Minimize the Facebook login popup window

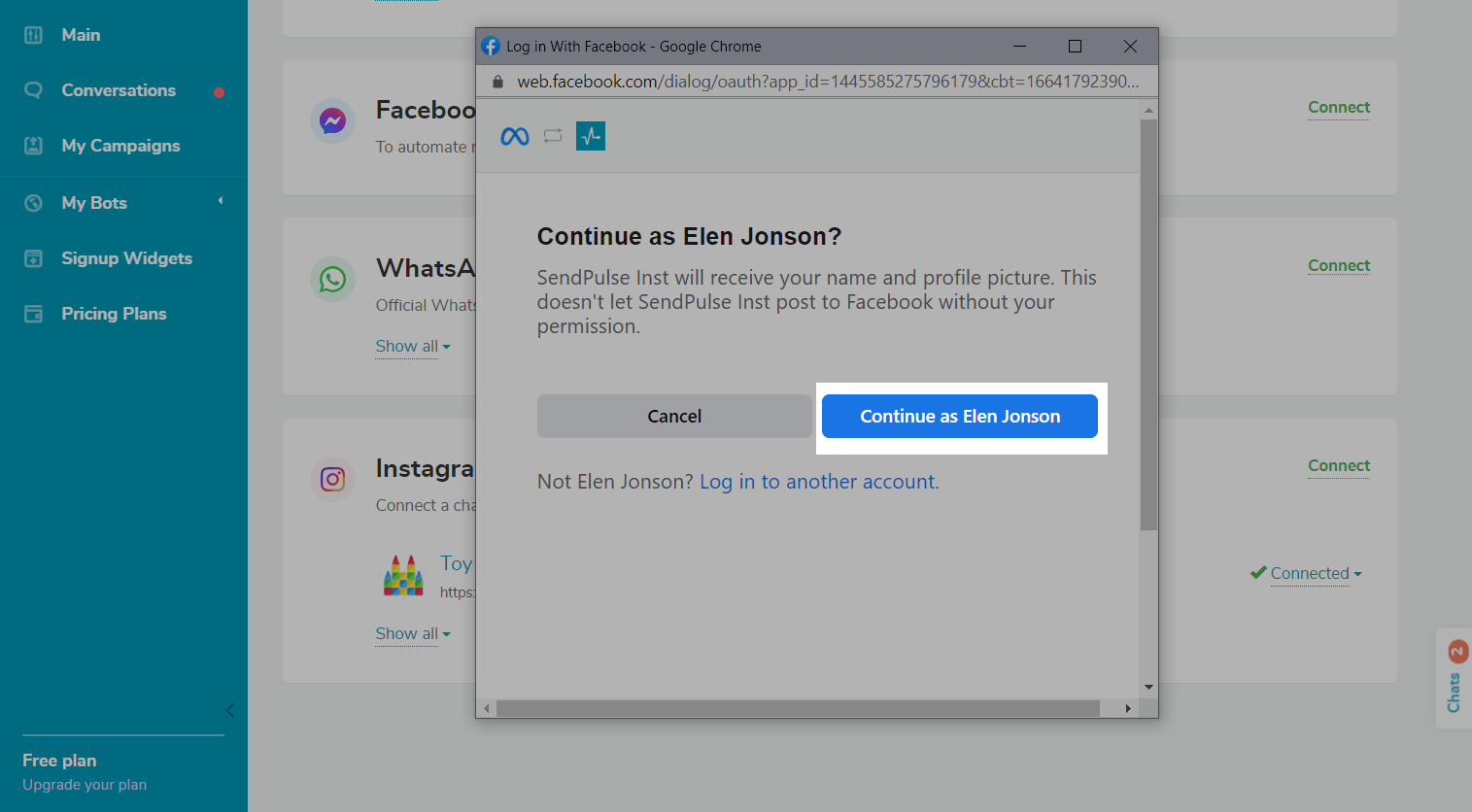pyautogui.click(x=1020, y=47)
